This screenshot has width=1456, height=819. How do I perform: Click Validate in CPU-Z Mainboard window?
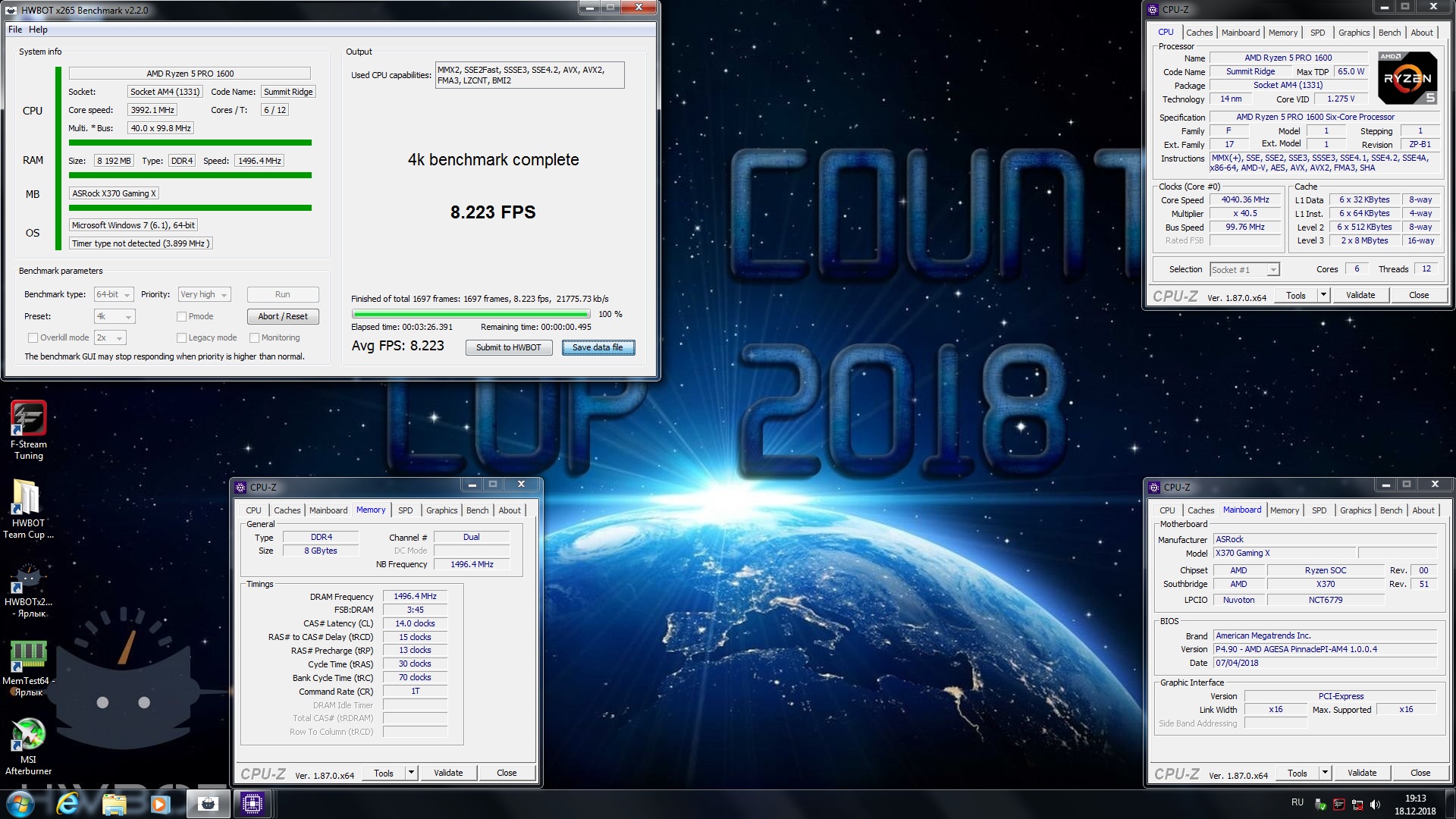click(x=1361, y=773)
